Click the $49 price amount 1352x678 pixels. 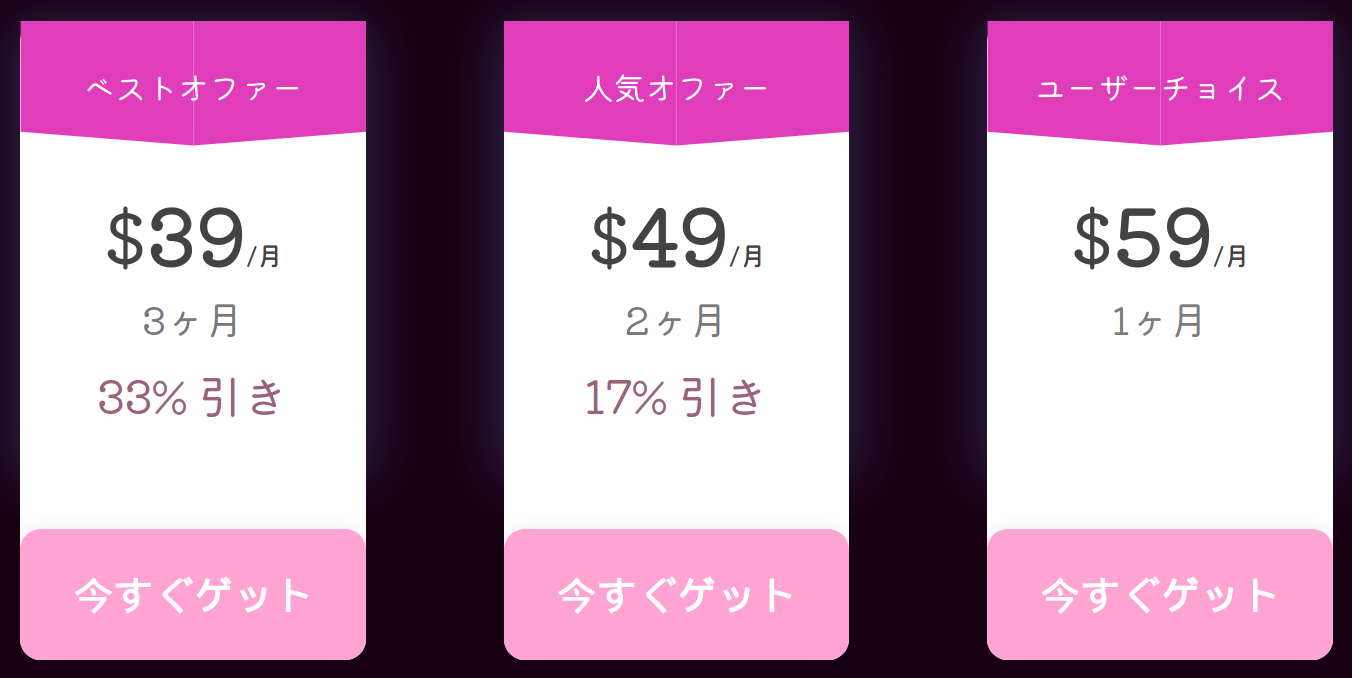658,238
